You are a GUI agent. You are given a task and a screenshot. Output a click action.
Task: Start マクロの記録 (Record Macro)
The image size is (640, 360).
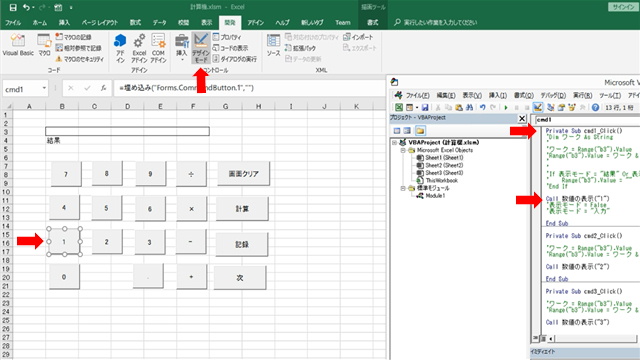tap(73, 37)
